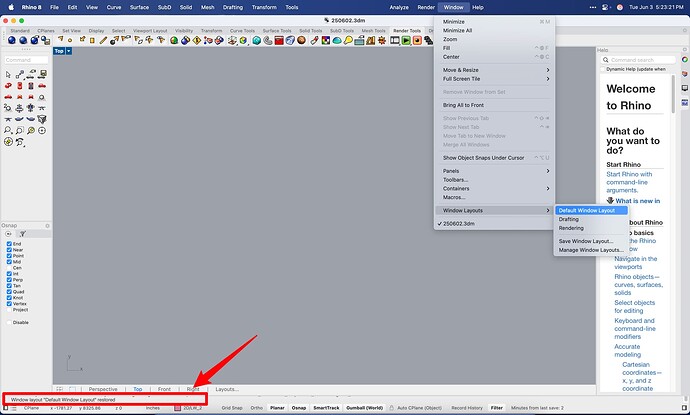Toggle the Gumball (World) button
The image size is (690, 415).
click(365, 408)
